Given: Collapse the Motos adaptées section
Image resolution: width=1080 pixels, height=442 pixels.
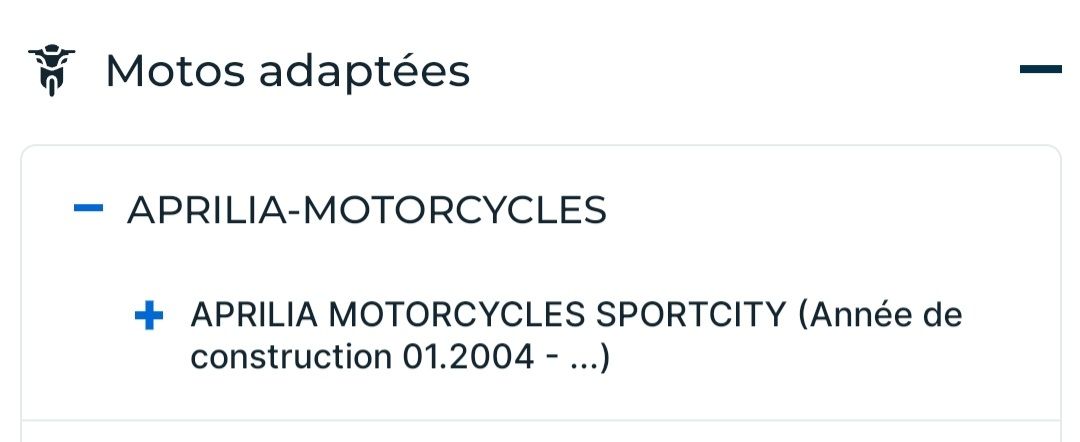Looking at the screenshot, I should coord(1039,69).
